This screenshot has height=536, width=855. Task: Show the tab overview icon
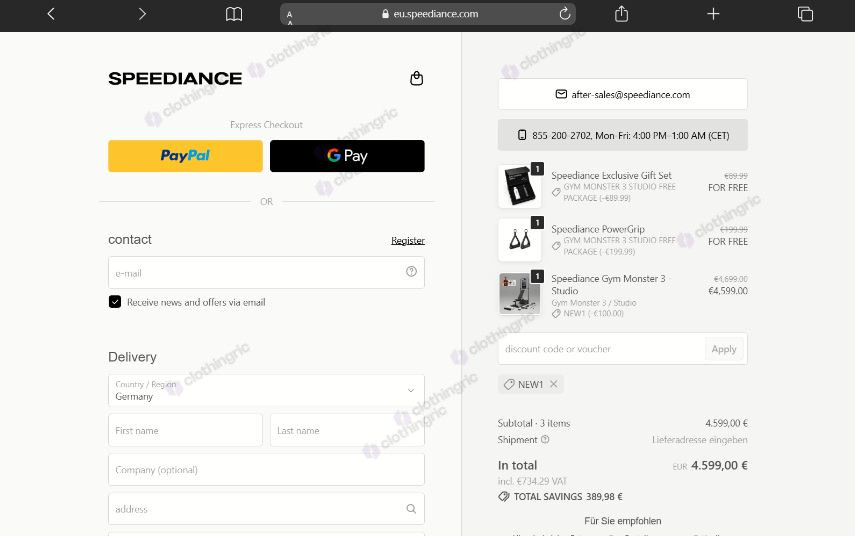click(x=805, y=14)
